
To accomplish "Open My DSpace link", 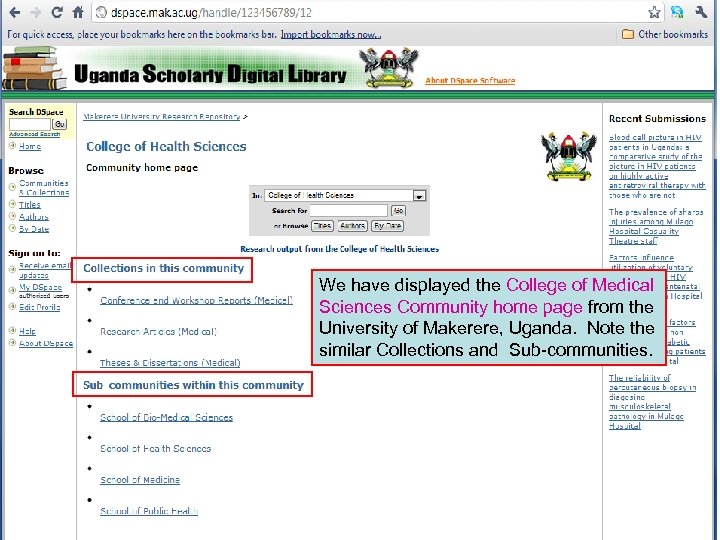I will pos(40,287).
